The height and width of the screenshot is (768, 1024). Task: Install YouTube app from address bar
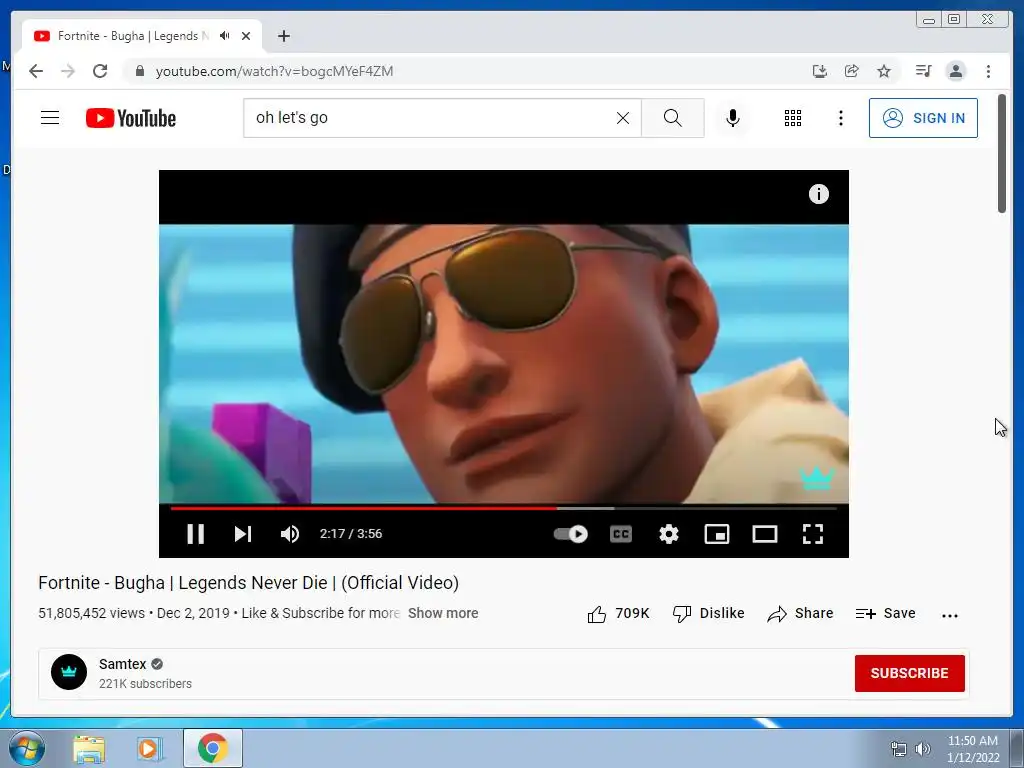[820, 71]
